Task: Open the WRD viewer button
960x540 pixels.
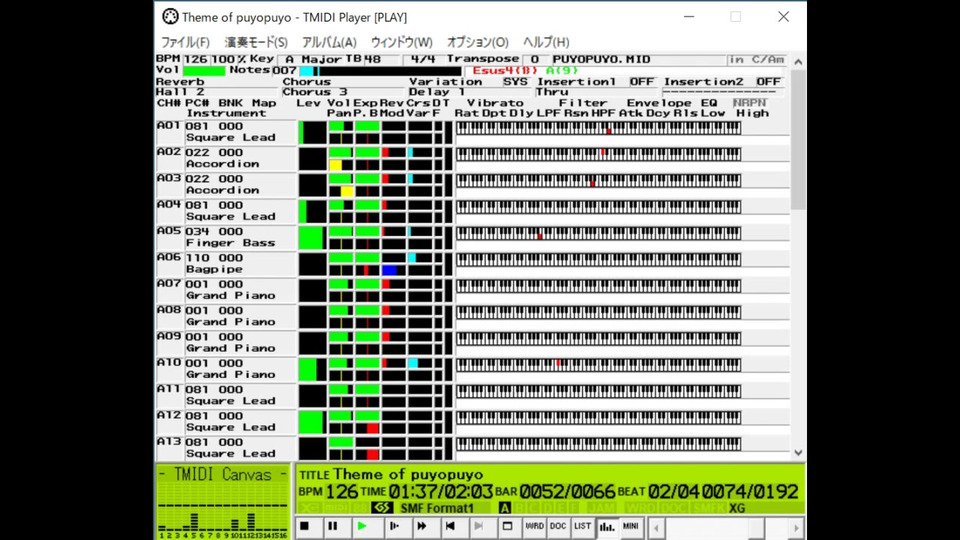Action: coord(534,527)
